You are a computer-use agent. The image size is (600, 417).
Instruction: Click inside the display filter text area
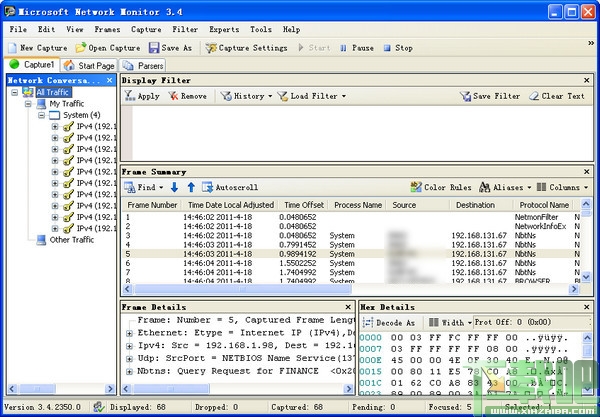pos(362,133)
